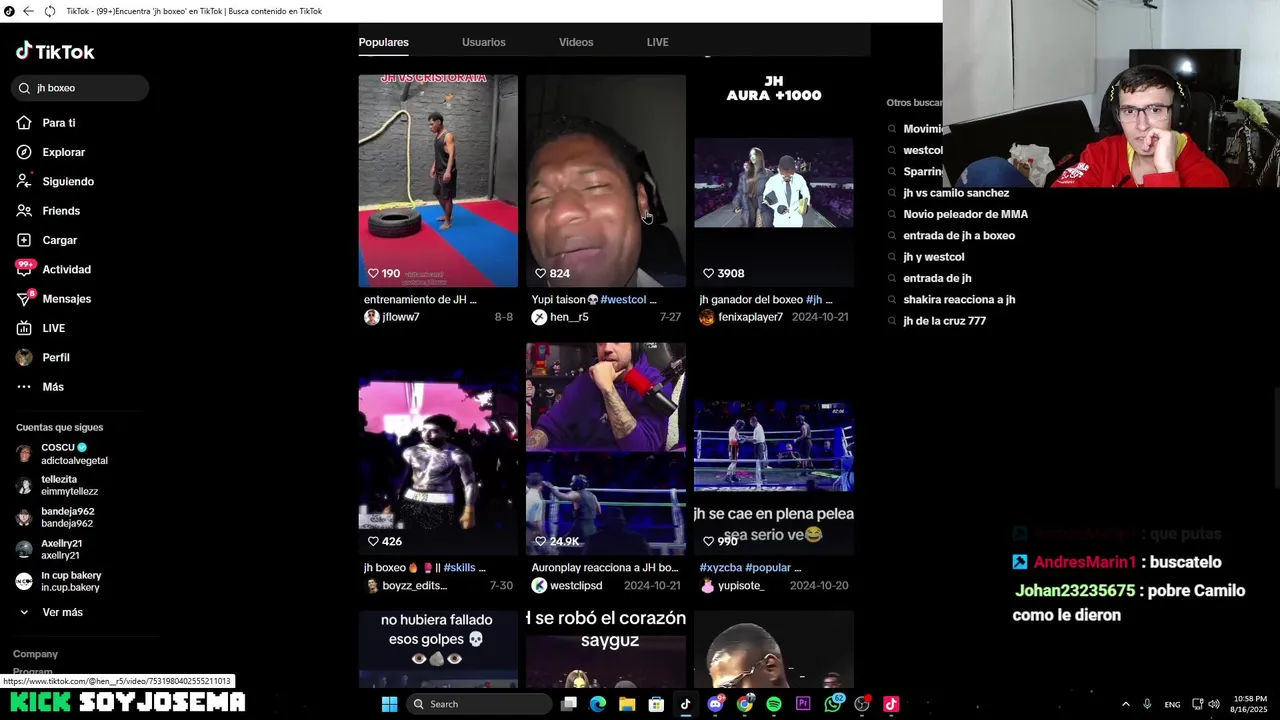This screenshot has width=1280, height=720.
Task: Open the Perfil avatar icon
Action: [x=24, y=357]
